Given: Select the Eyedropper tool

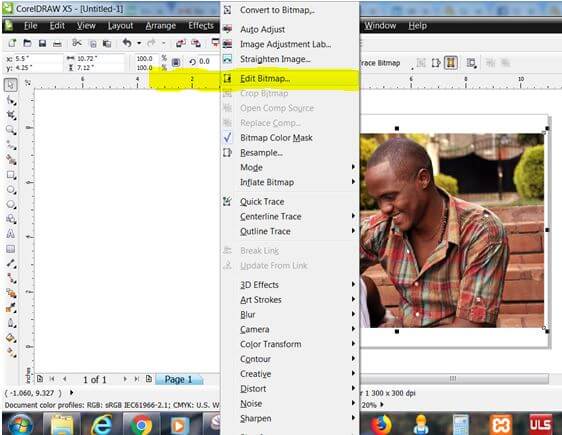Looking at the screenshot, I should click(11, 308).
